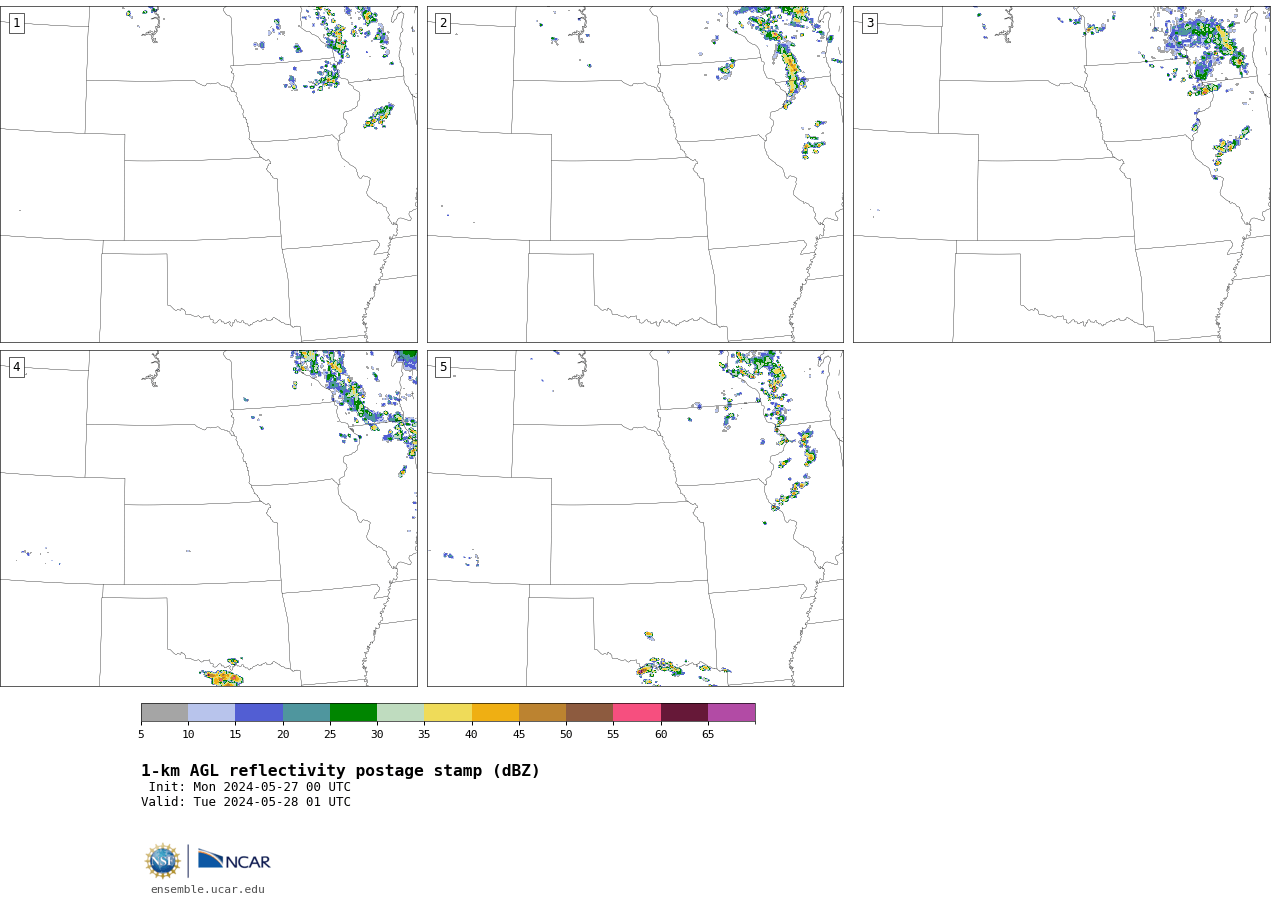This screenshot has height=901, width=1280.
Task: Click the colorbar tick label 5
Action: click(141, 734)
